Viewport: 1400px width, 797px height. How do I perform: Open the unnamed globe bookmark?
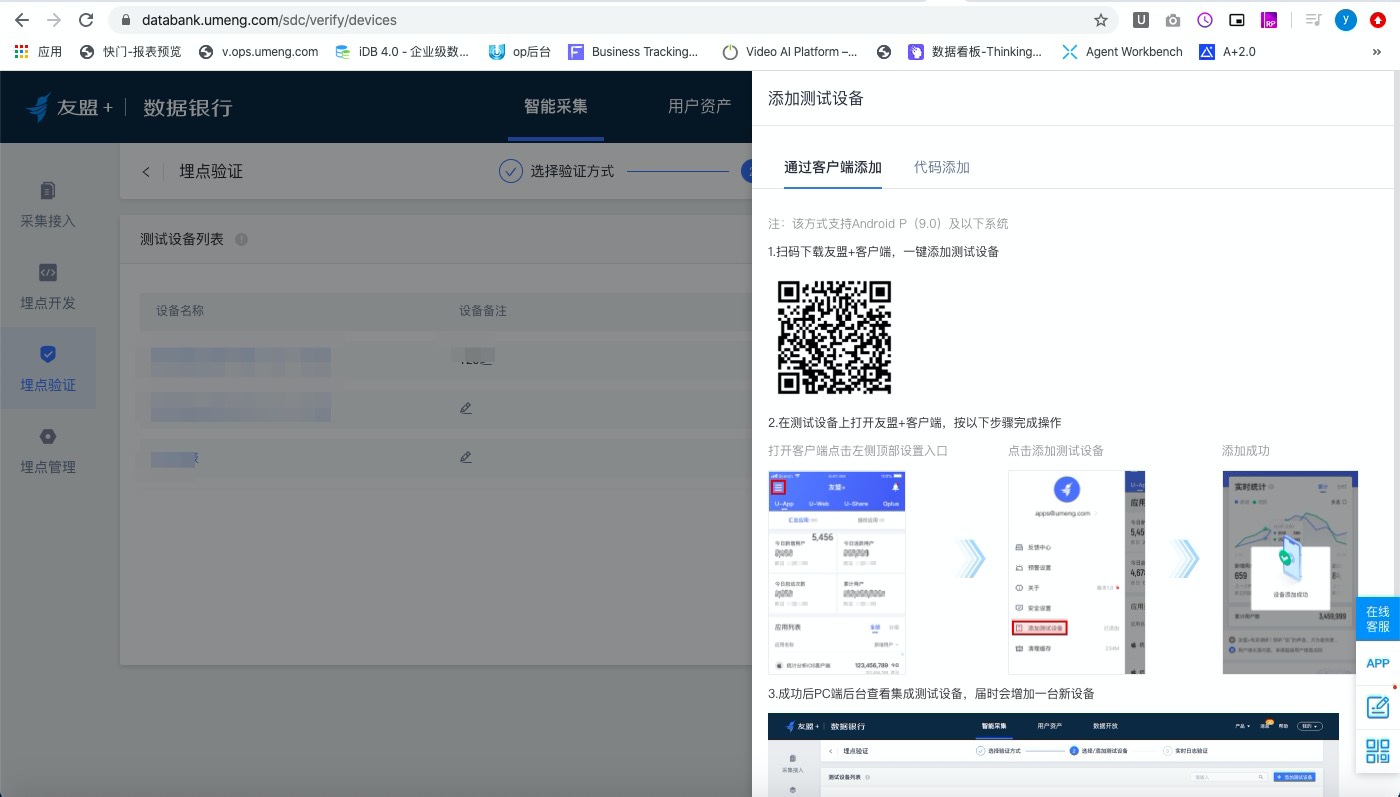point(884,52)
